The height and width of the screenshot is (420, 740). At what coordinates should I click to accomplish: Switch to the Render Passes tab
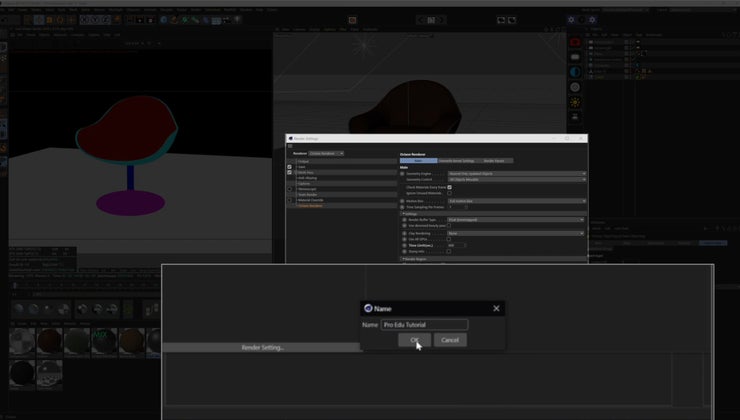(494, 160)
